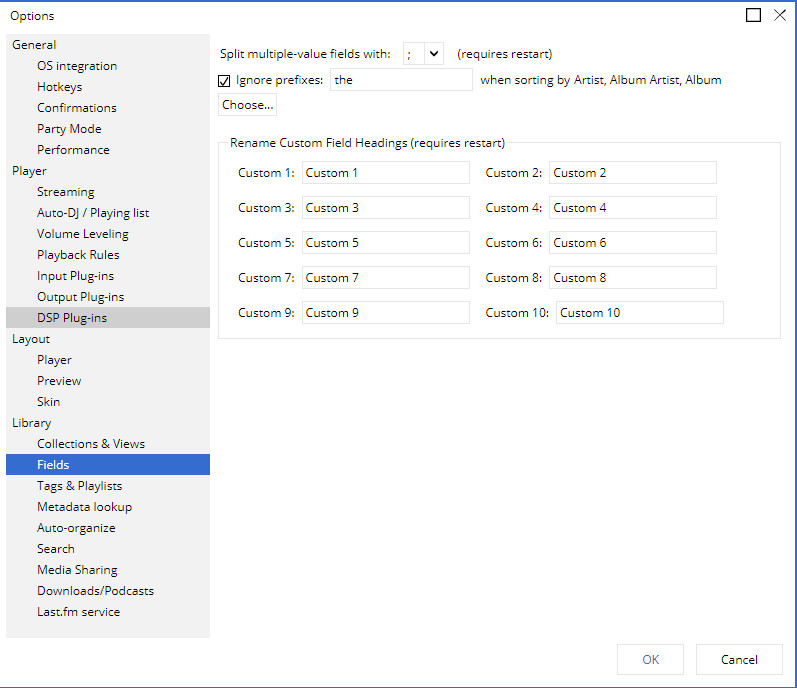Open the Volume Leveling options

pyautogui.click(x=83, y=234)
